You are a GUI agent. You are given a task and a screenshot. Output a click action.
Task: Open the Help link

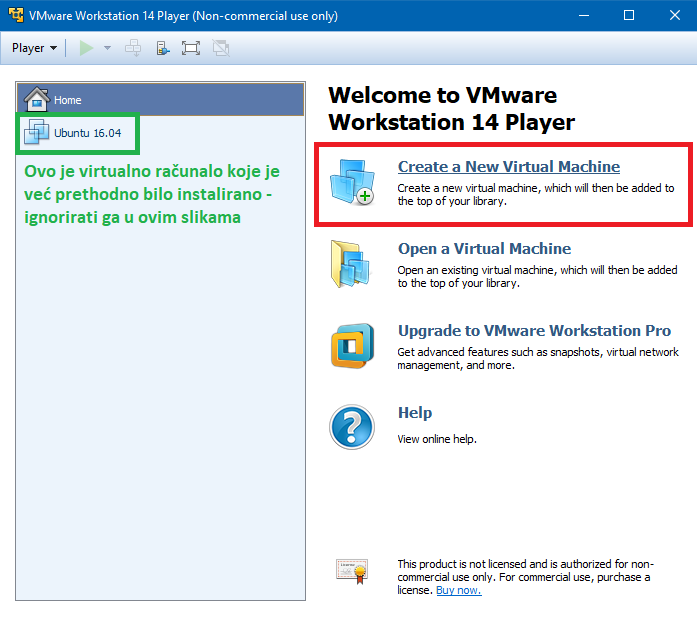(x=415, y=413)
